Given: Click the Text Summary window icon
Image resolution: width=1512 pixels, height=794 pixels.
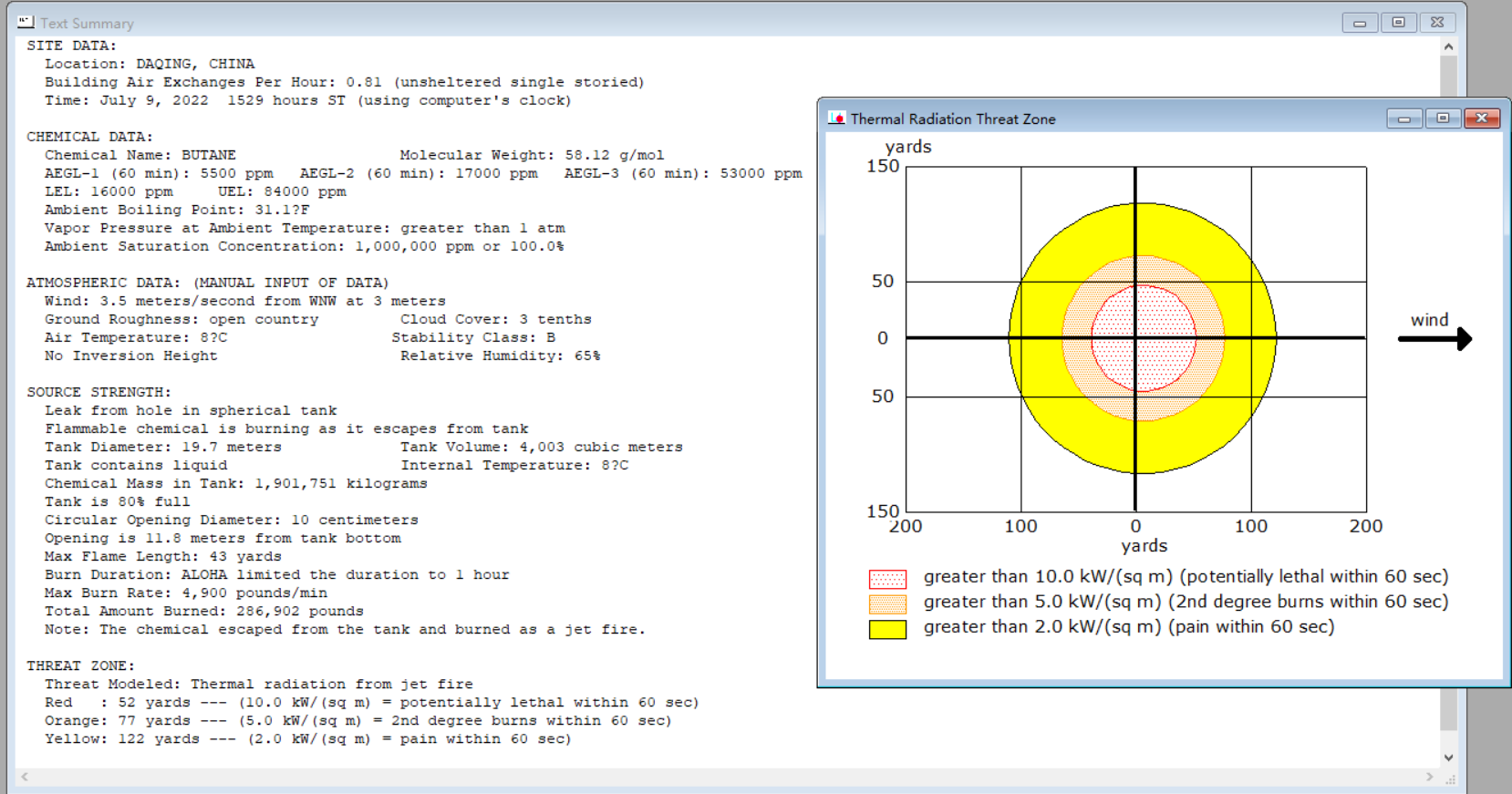Looking at the screenshot, I should 26,22.
